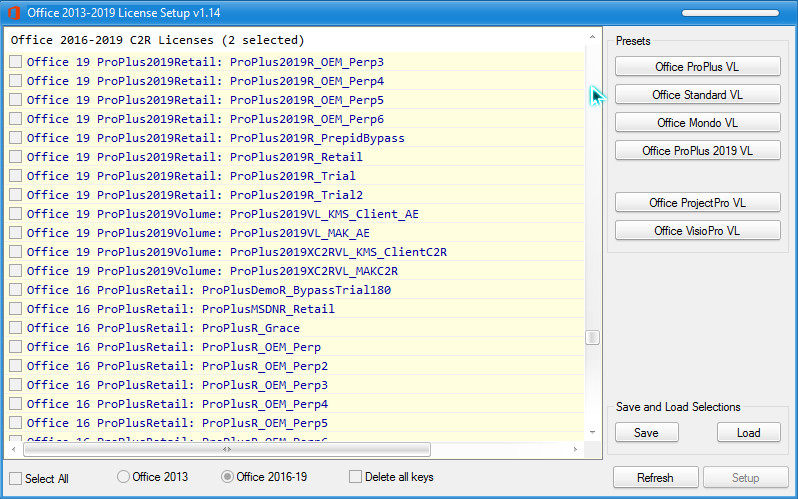Viewport: 798px width, 499px height.
Task: Tick the ProPlus2019R_OEM_Perp5 checkbox
Action: [x=16, y=100]
